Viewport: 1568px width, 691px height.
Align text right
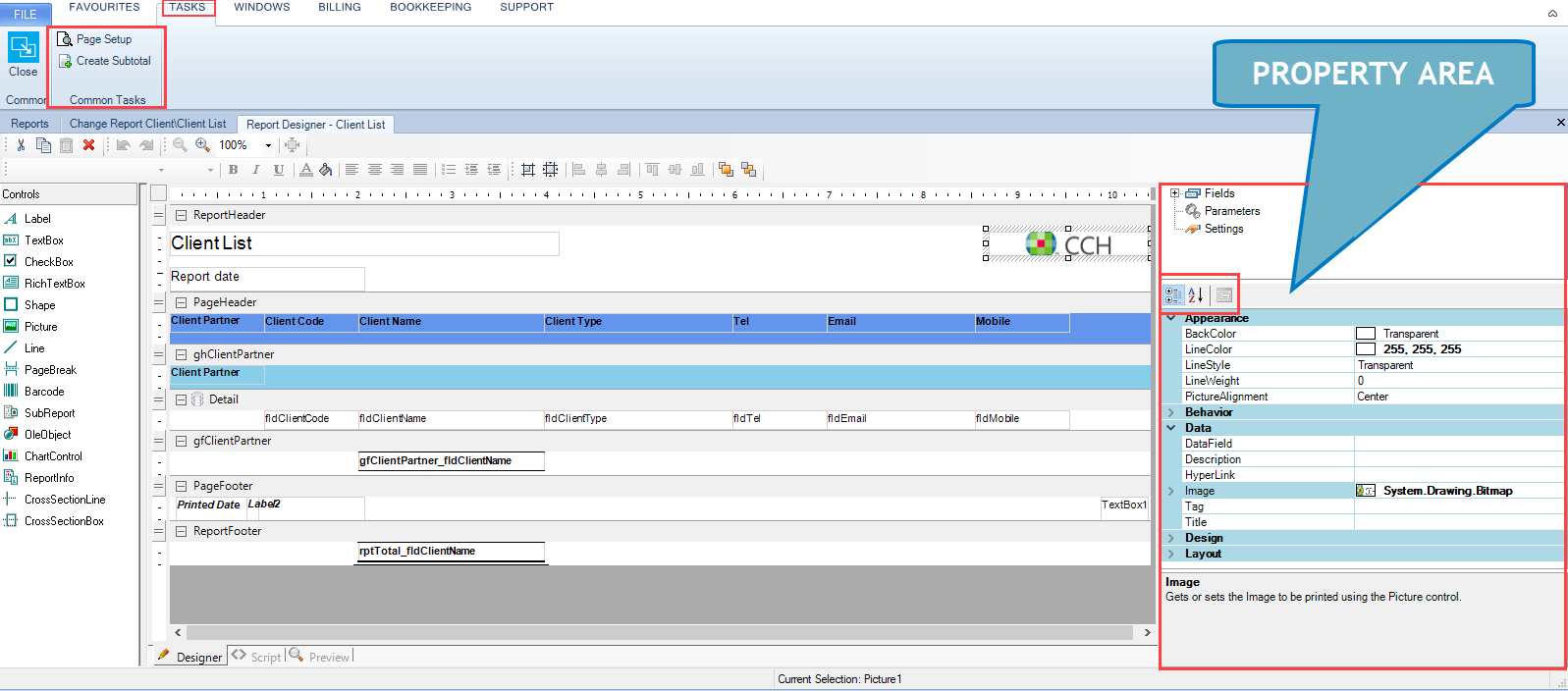pyautogui.click(x=397, y=170)
